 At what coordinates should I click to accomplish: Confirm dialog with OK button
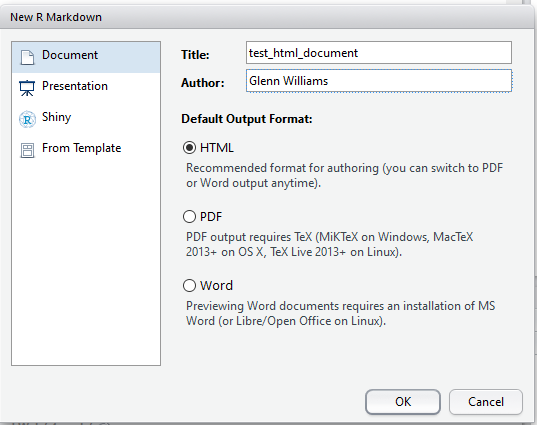coord(403,402)
